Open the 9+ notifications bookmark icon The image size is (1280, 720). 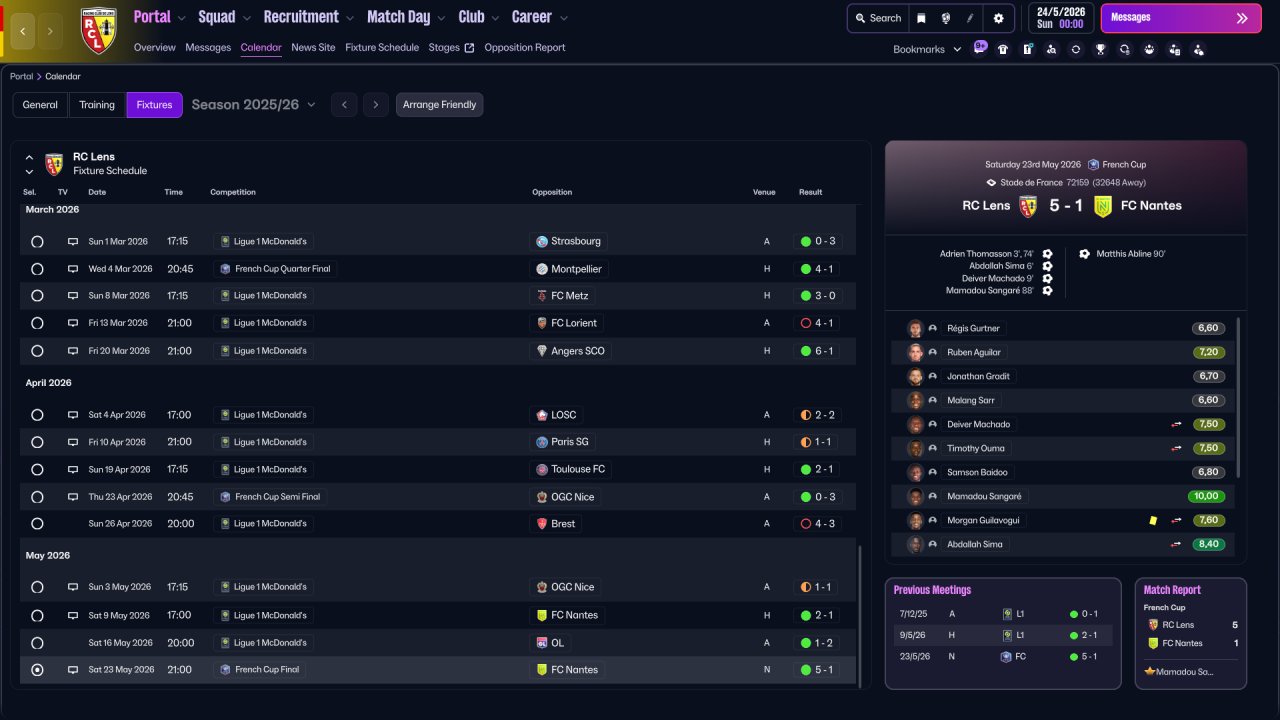click(x=980, y=48)
